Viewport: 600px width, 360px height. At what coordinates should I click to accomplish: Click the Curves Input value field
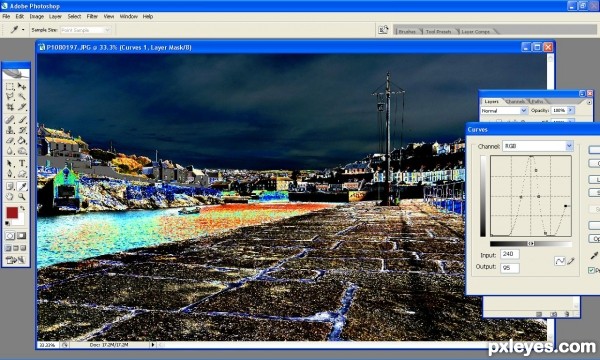510,254
